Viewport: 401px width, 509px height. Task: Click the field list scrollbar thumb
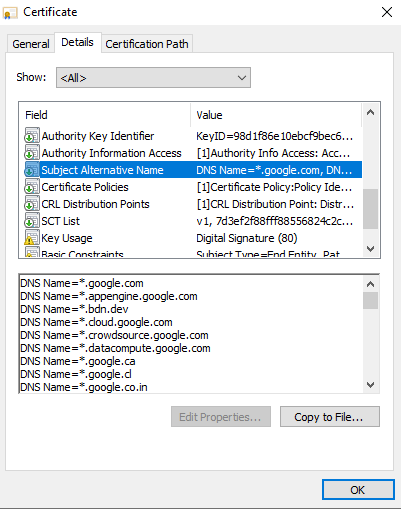pos(370,209)
